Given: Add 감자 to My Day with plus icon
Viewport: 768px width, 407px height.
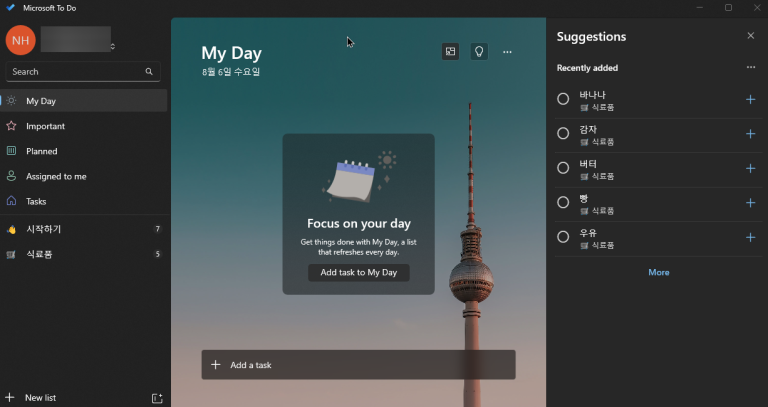Looking at the screenshot, I should coord(751,134).
